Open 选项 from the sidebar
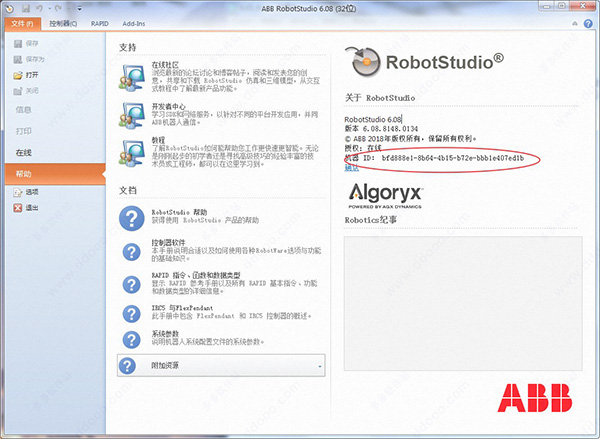The width and height of the screenshot is (600, 439). pos(26,192)
